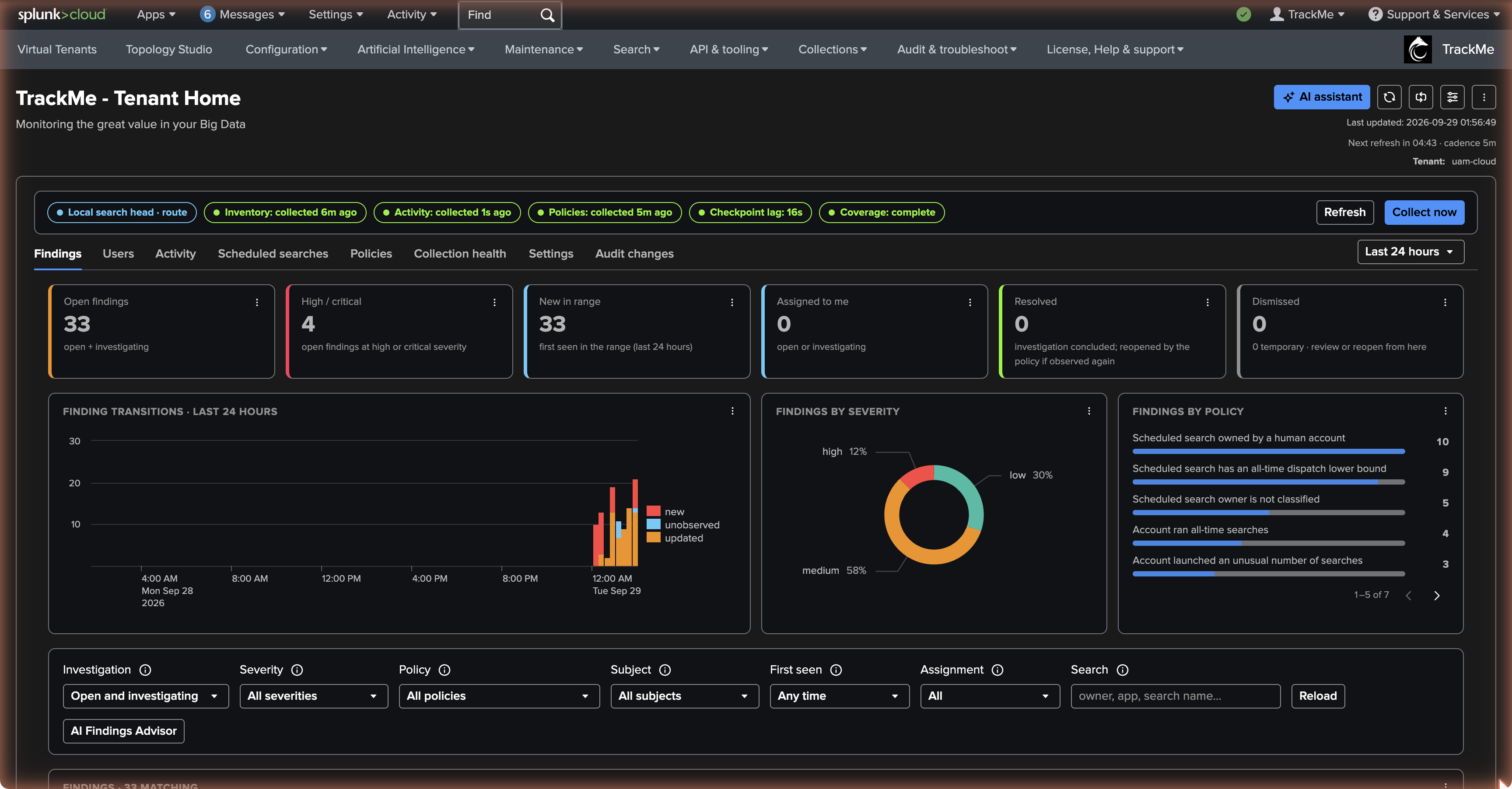Open the First seen 'Any time' dropdown
1512x789 pixels.
coord(840,696)
